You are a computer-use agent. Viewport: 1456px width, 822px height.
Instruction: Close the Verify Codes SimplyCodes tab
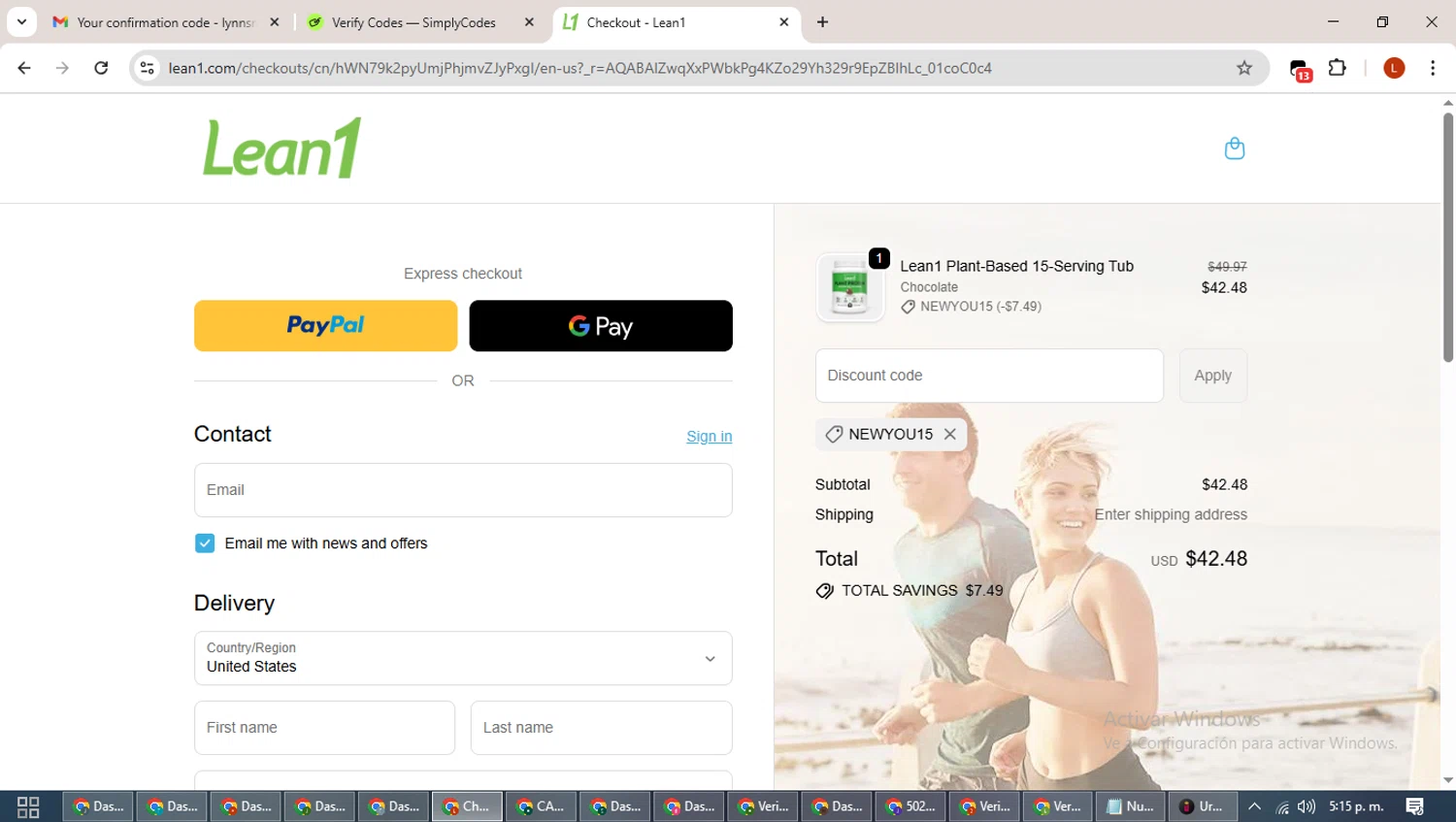tap(529, 21)
